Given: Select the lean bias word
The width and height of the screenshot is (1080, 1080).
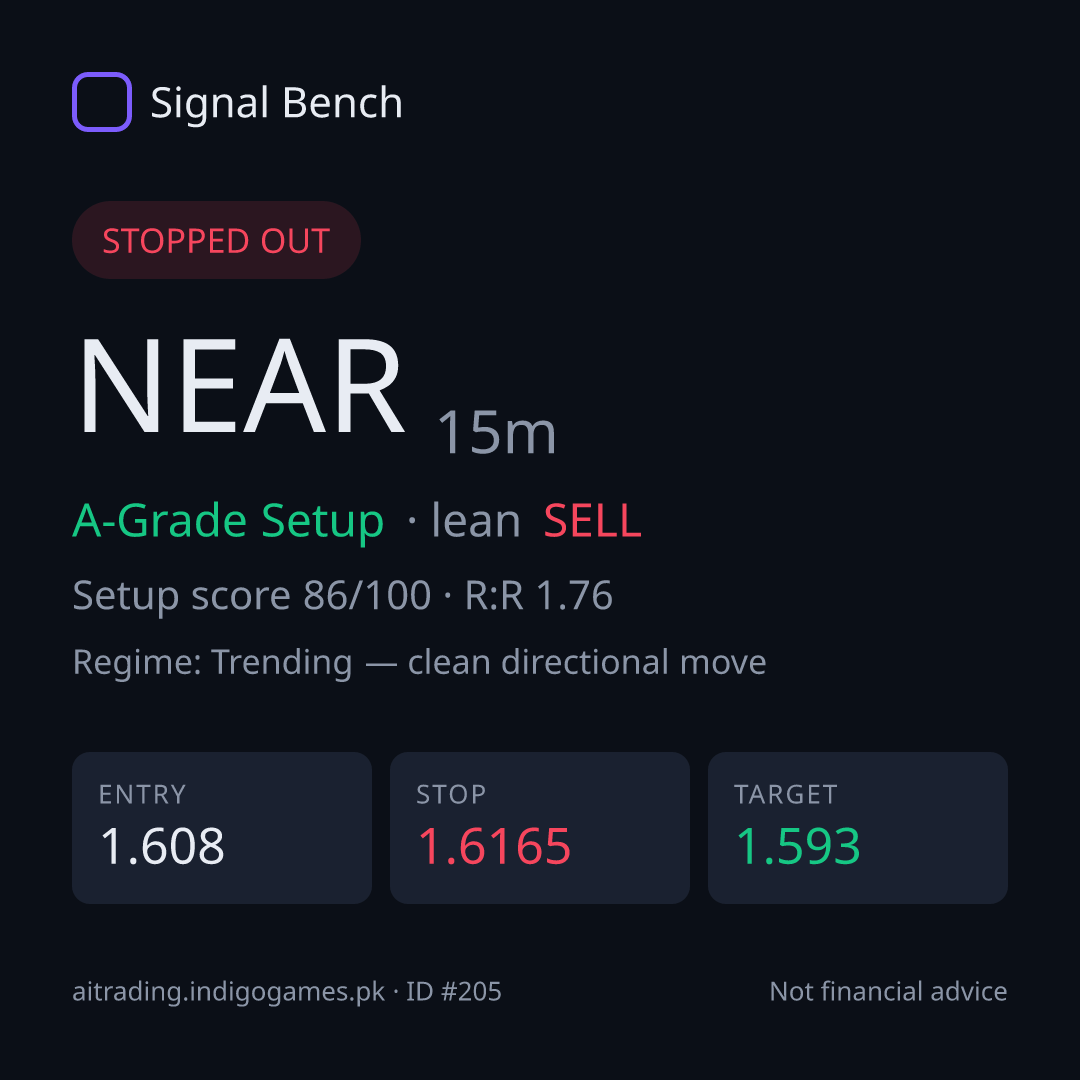Looking at the screenshot, I should click(x=475, y=520).
